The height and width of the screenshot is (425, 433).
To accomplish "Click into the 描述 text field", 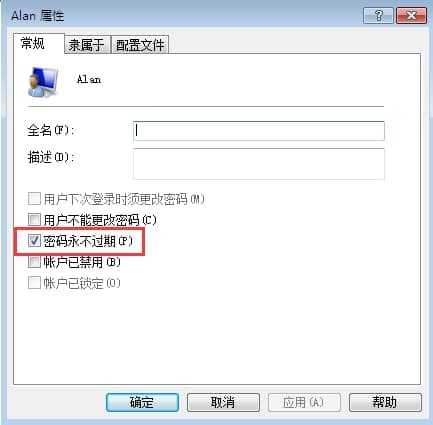I will [259, 164].
